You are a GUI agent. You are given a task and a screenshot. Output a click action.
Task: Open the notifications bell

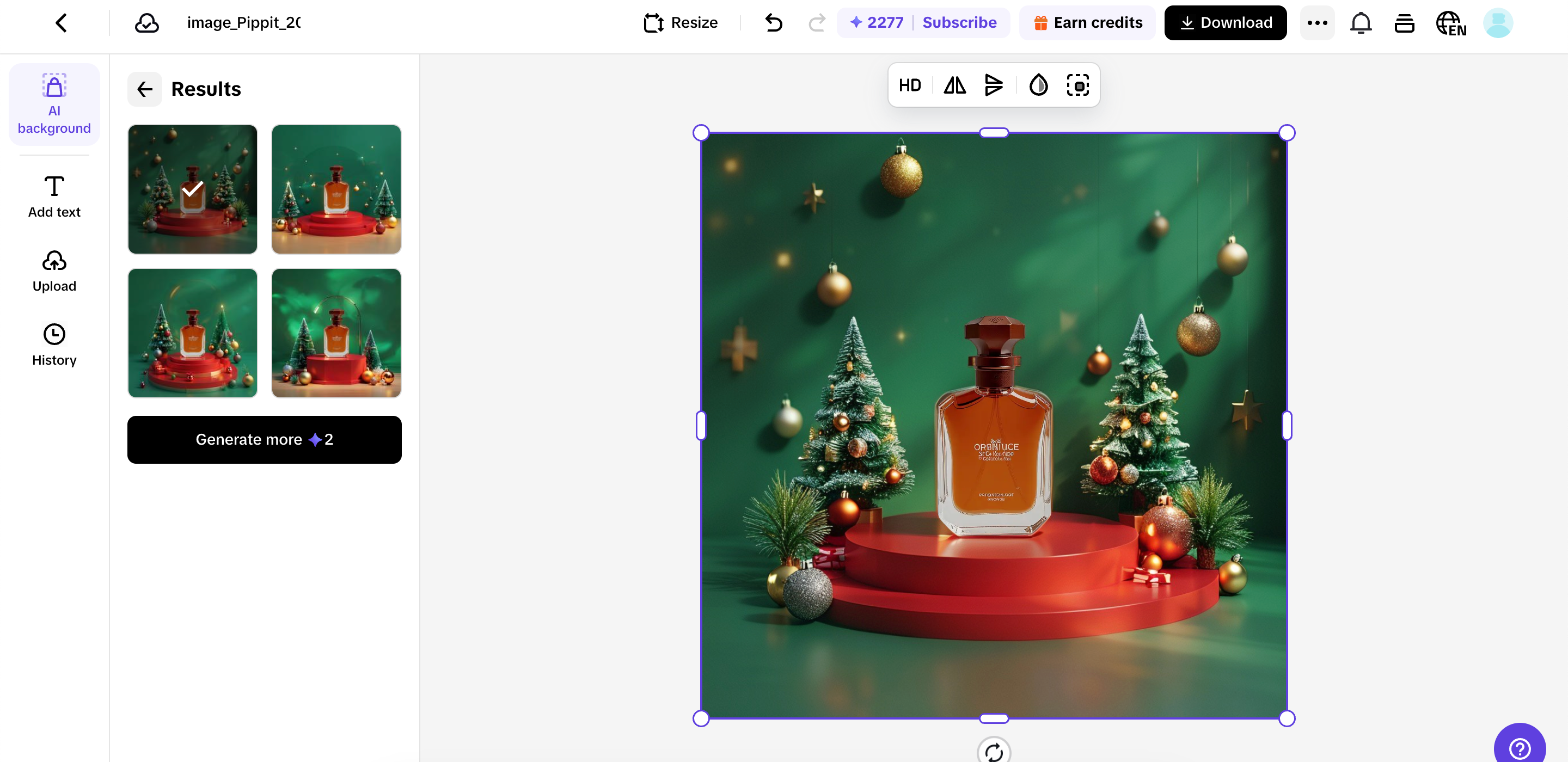1361,22
